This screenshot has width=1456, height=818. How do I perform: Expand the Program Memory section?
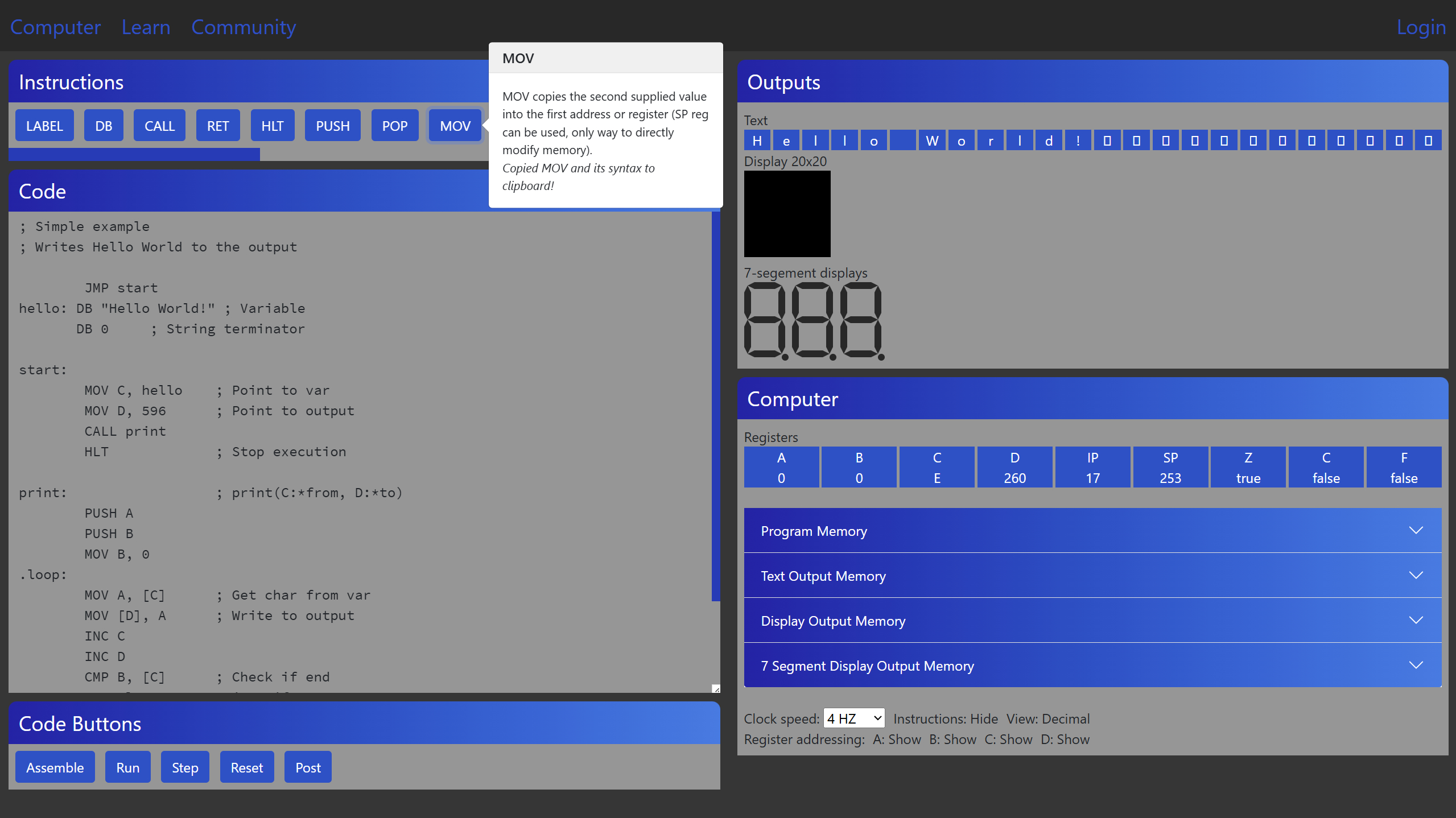(1092, 531)
